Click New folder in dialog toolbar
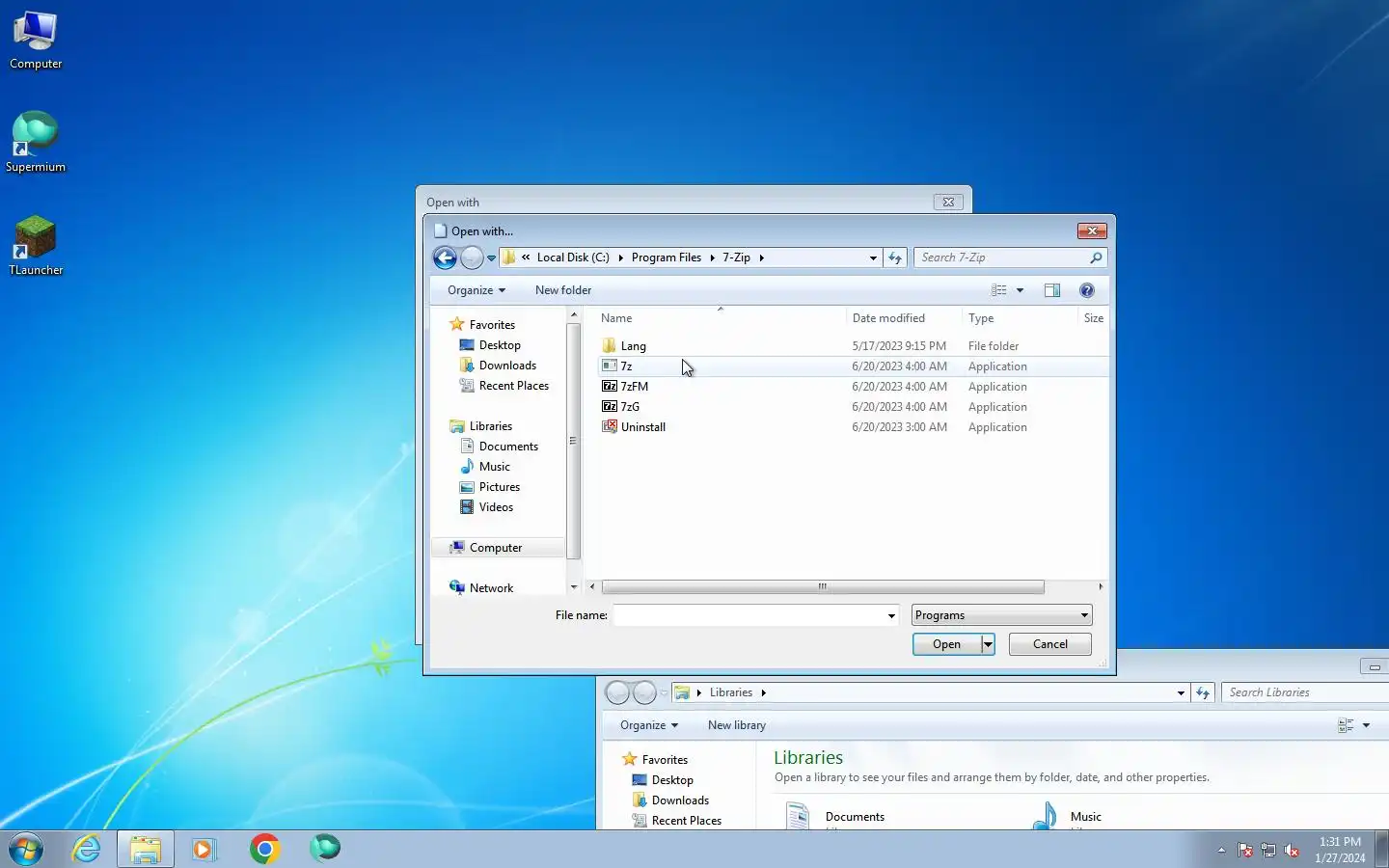Image resolution: width=1389 pixels, height=868 pixels. (563, 290)
